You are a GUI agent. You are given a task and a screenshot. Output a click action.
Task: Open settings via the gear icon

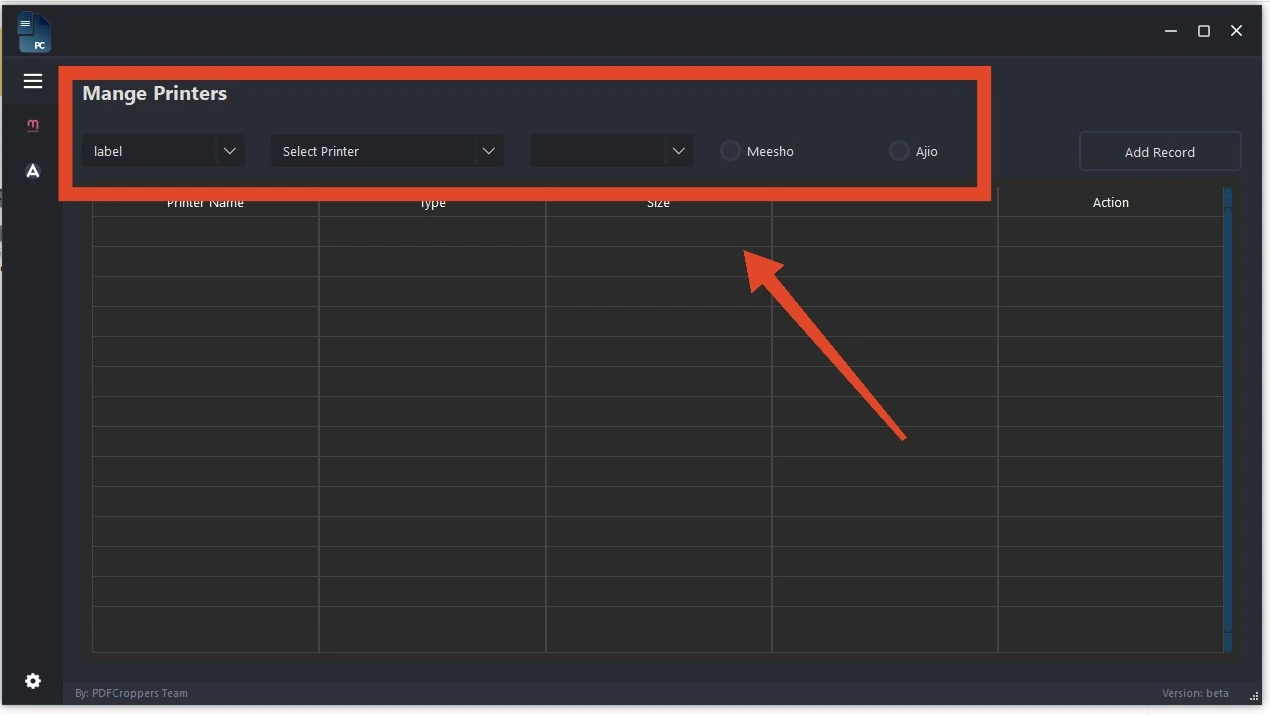click(x=33, y=681)
